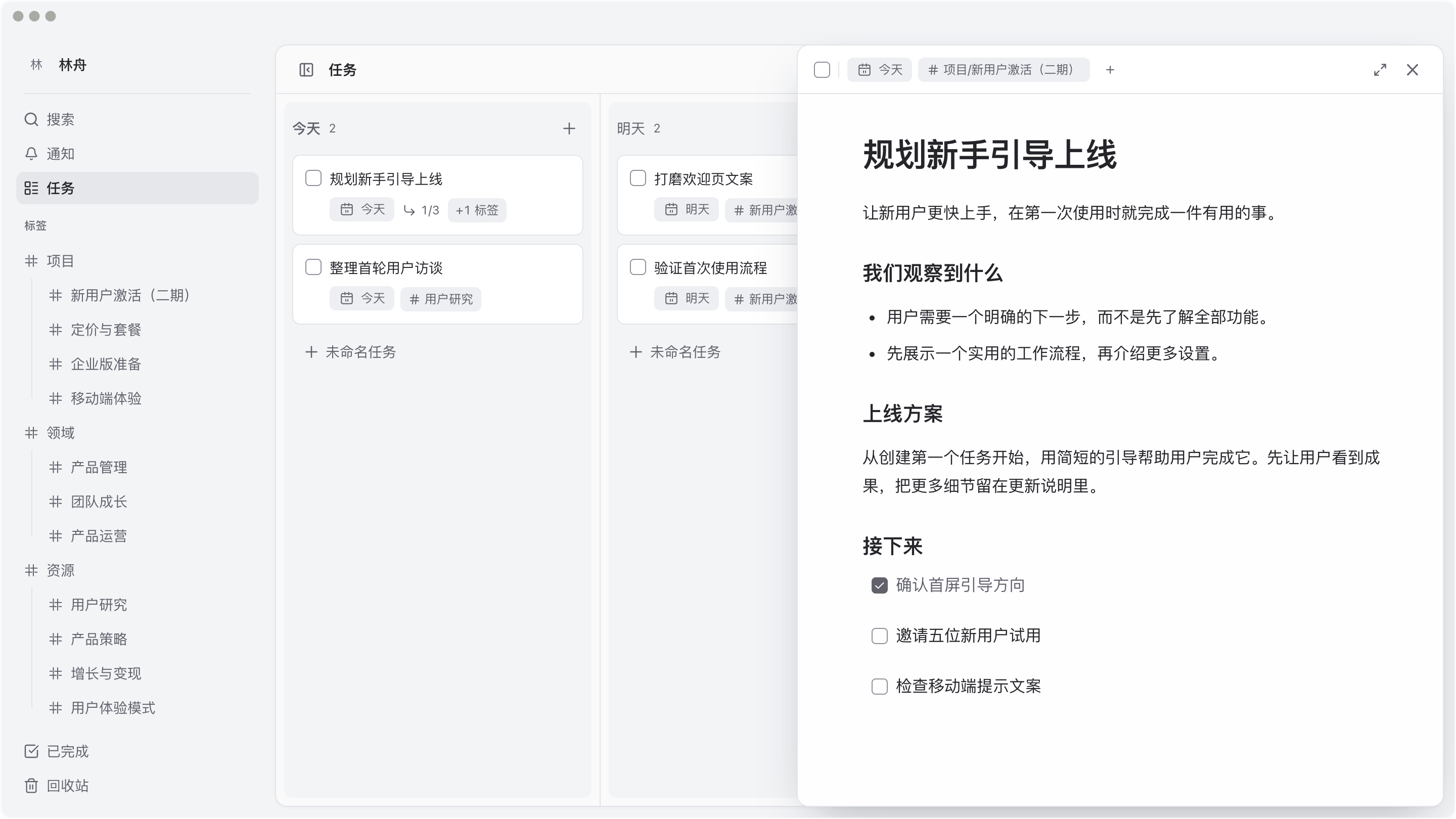The width and height of the screenshot is (1456, 819).
Task: Click the 上线方案 heading in the note
Action: pos(902,414)
